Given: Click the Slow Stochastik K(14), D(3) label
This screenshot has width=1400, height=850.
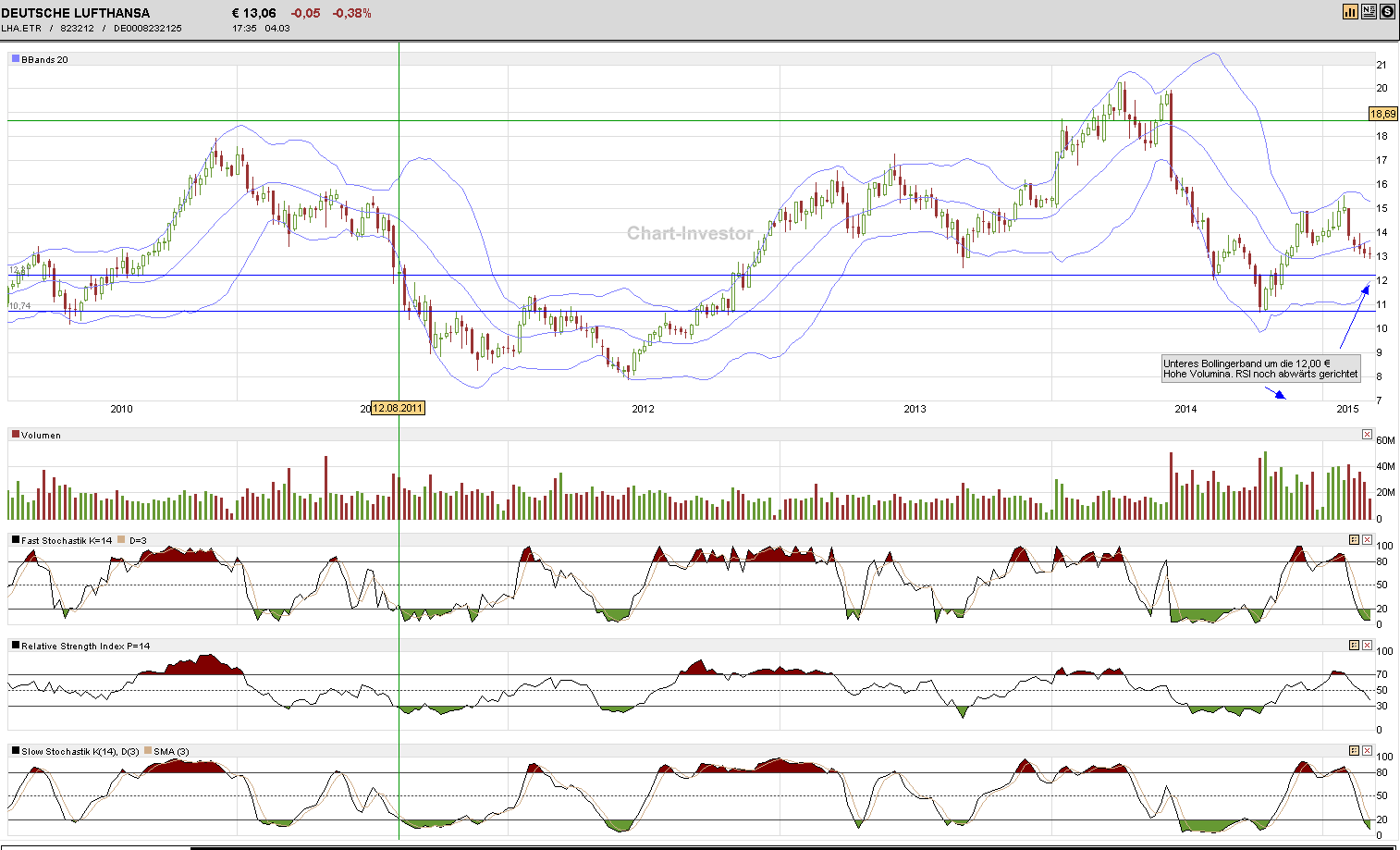Looking at the screenshot, I should [x=80, y=752].
